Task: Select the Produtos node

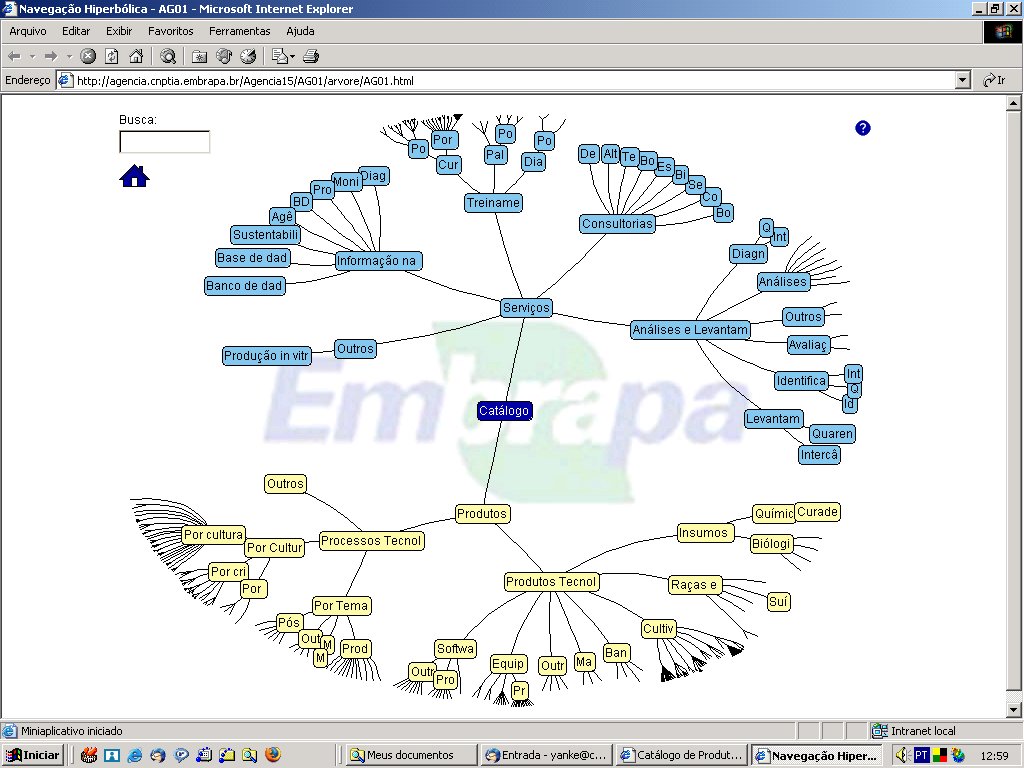Action: [482, 514]
